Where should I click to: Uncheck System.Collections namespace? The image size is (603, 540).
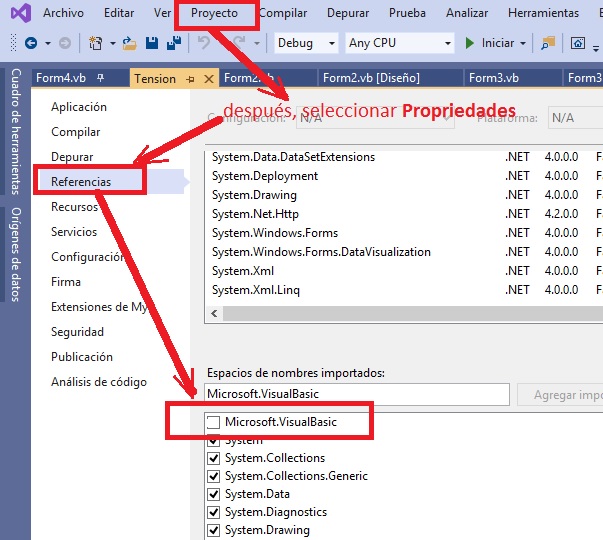point(213,458)
